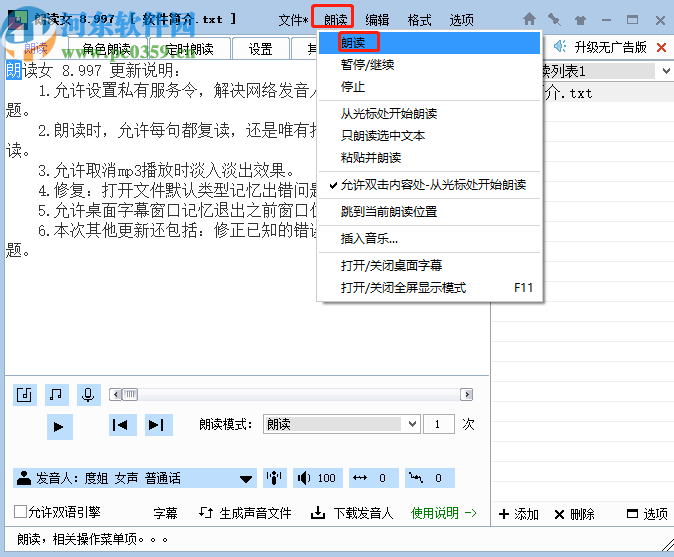Click 下载发音人 button
674x557 pixels.
click(363, 513)
